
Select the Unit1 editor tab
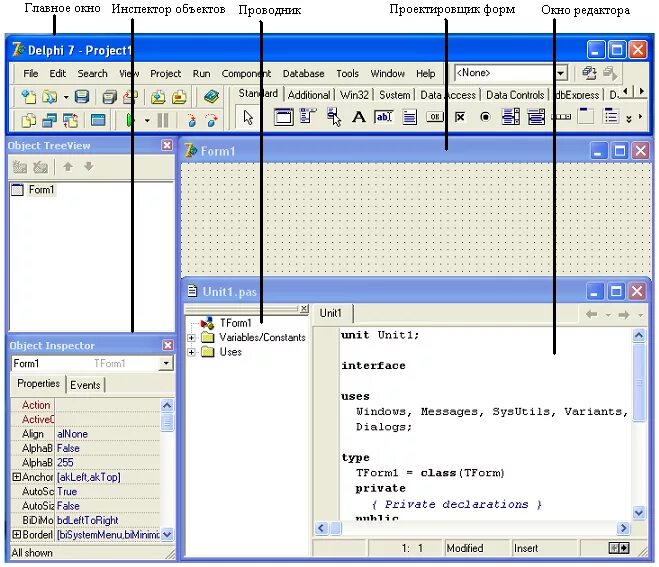[x=331, y=313]
